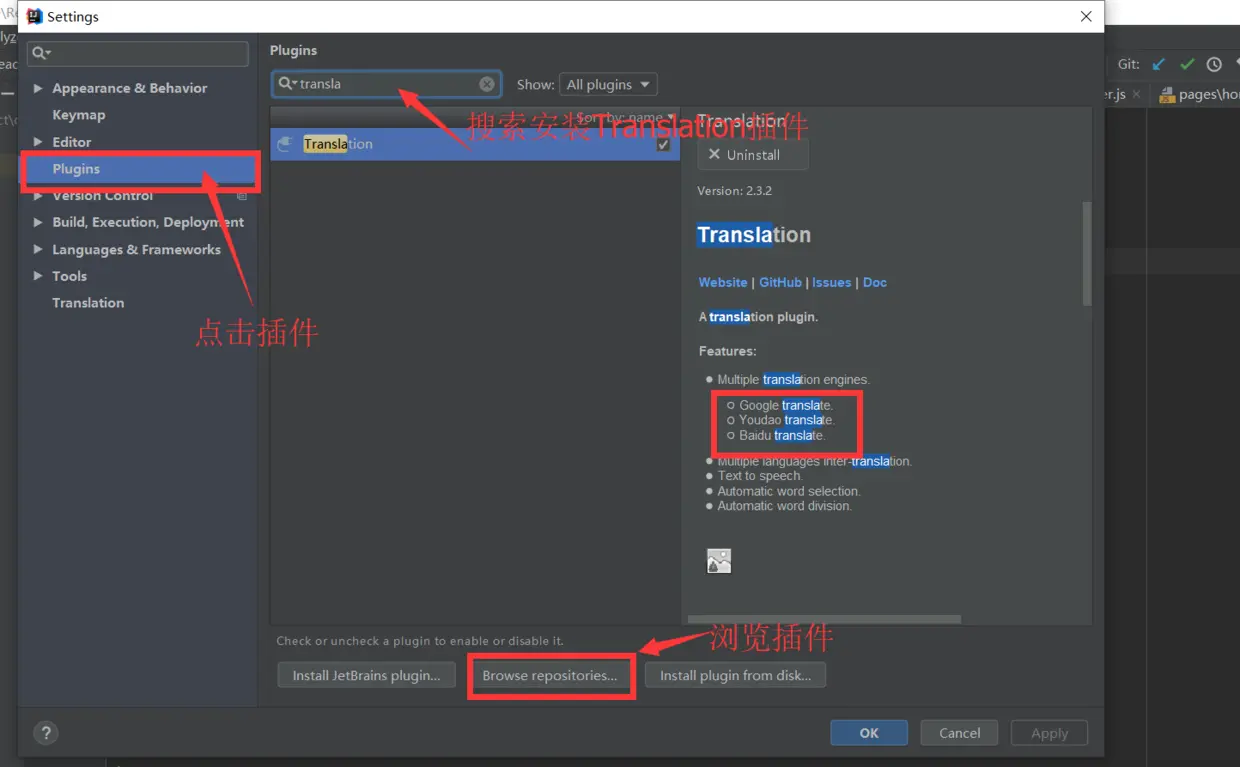Select the Translation plugin list row
The height and width of the screenshot is (767, 1240).
(475, 144)
